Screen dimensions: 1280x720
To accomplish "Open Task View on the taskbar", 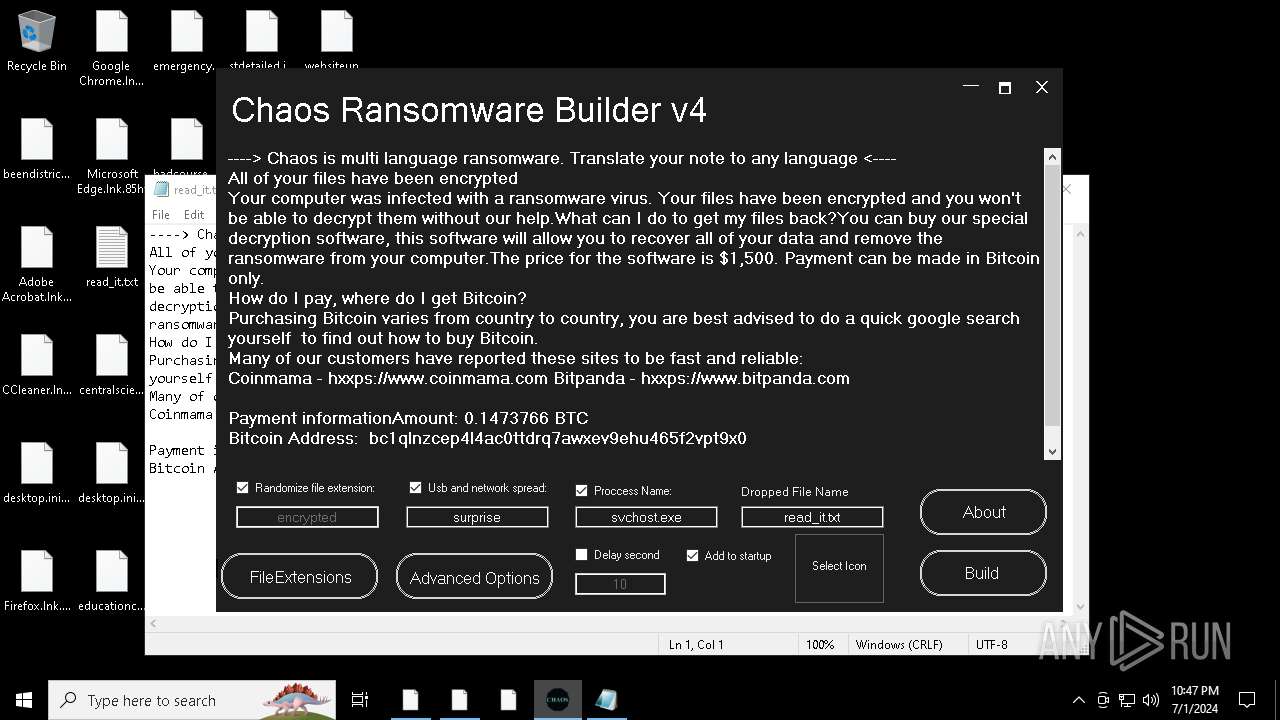I will [360, 700].
